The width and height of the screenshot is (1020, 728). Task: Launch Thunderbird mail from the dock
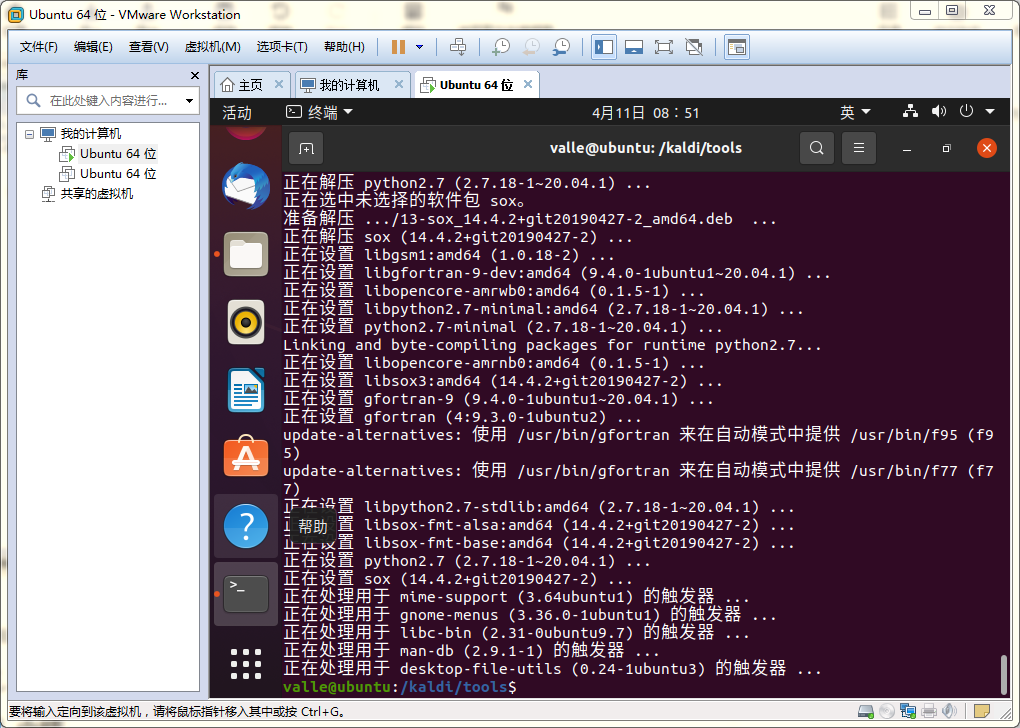pyautogui.click(x=246, y=186)
